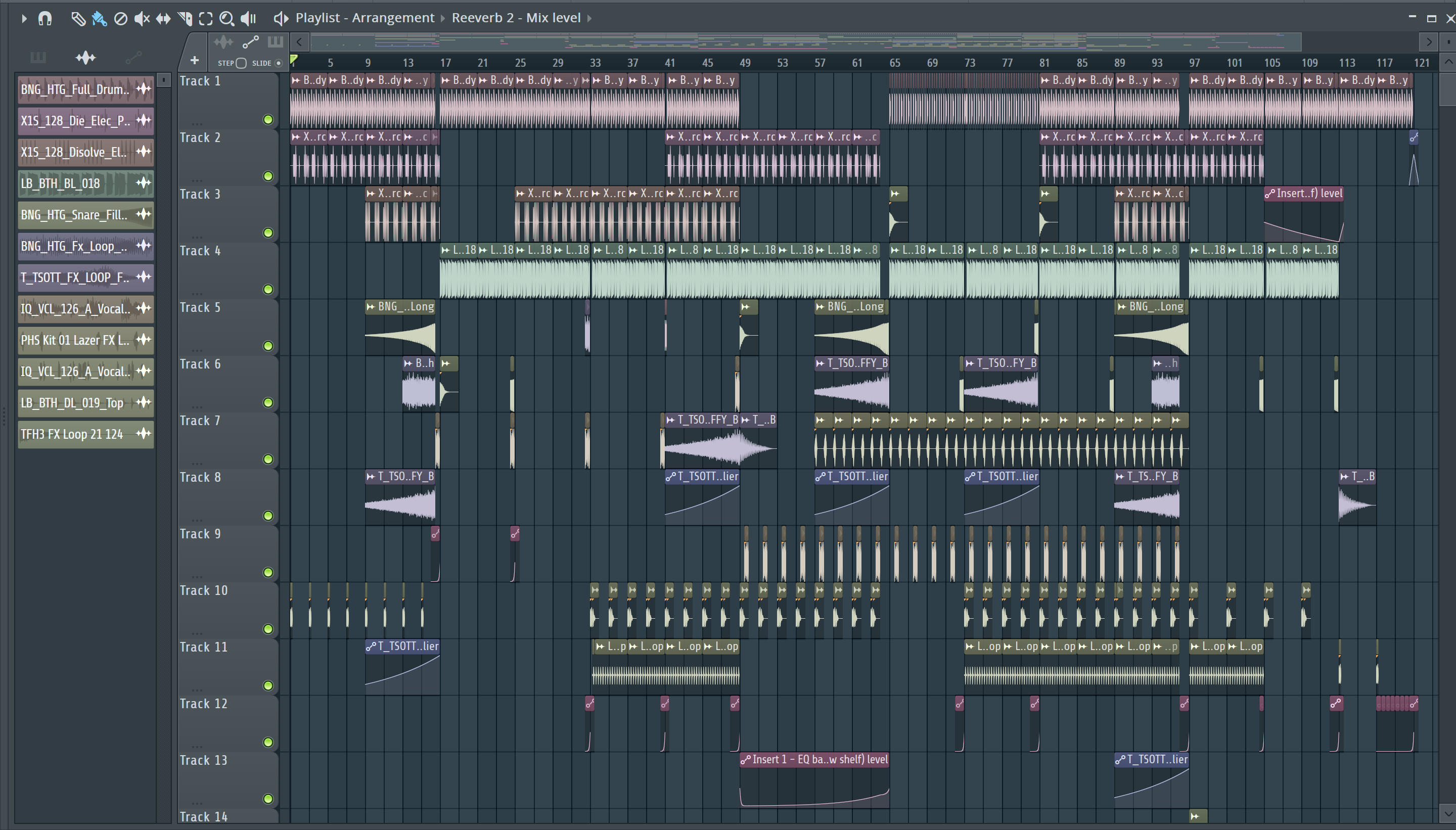Select the Slip tool
This screenshot has height=830, width=1456.
(163, 18)
